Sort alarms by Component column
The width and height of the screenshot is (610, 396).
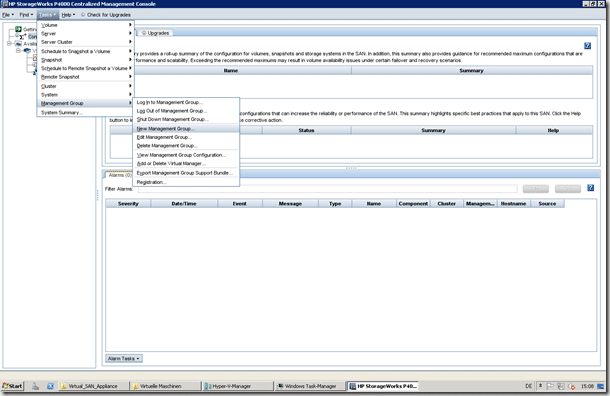pos(413,203)
